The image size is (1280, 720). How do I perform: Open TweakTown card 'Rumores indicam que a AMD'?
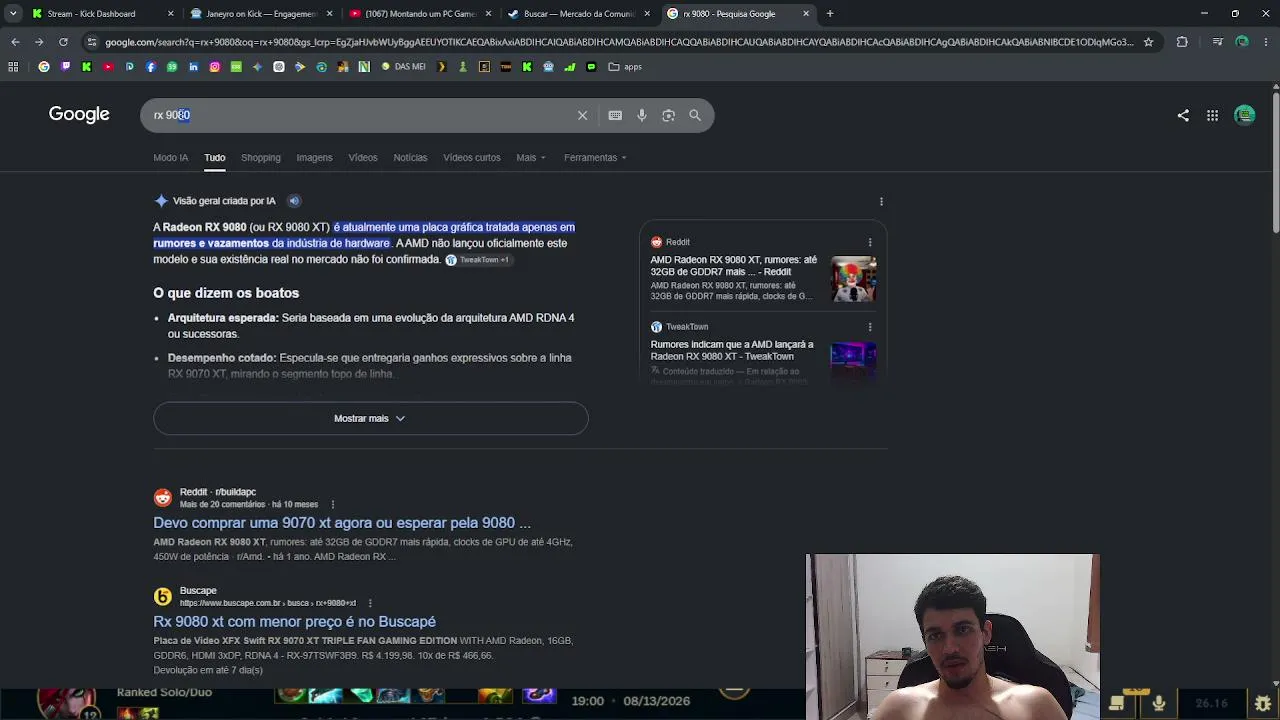tap(732, 350)
